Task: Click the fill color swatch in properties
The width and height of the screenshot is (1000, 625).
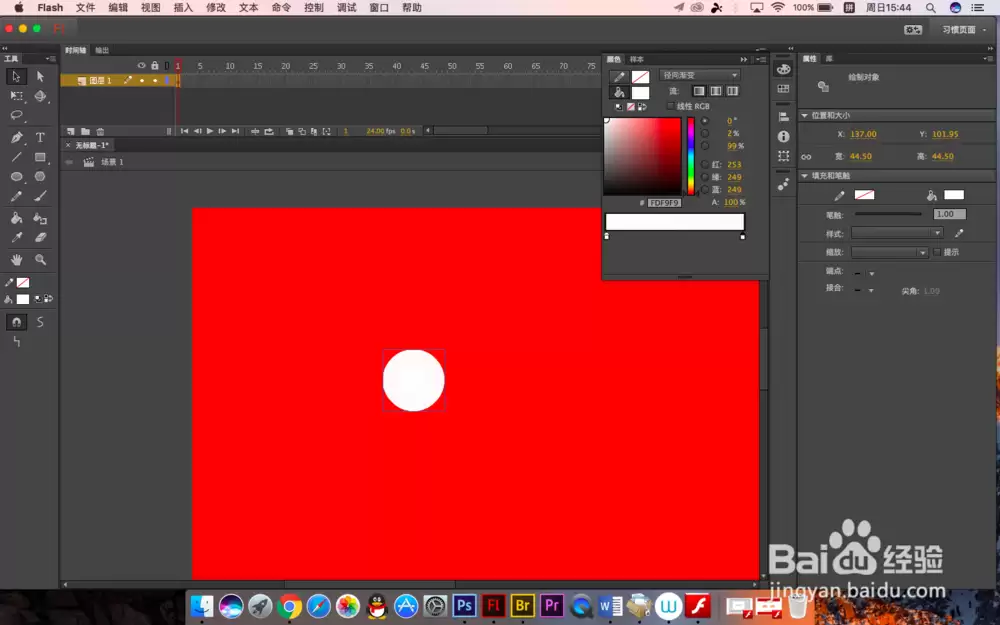Action: point(954,195)
